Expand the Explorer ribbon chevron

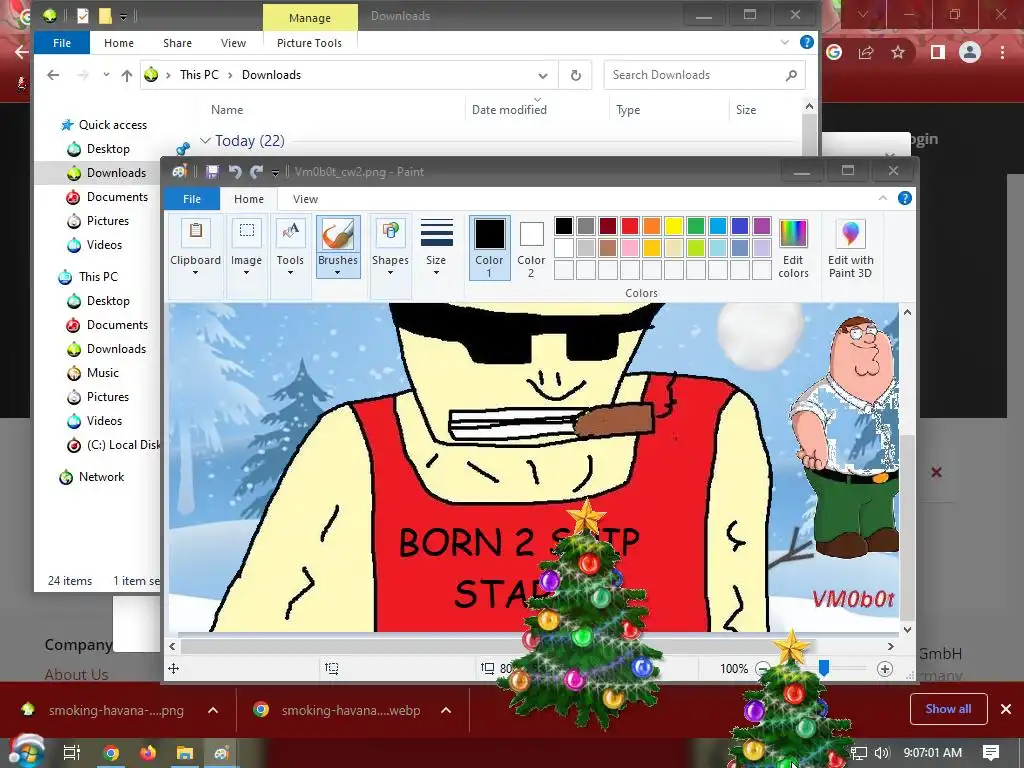click(x=785, y=42)
